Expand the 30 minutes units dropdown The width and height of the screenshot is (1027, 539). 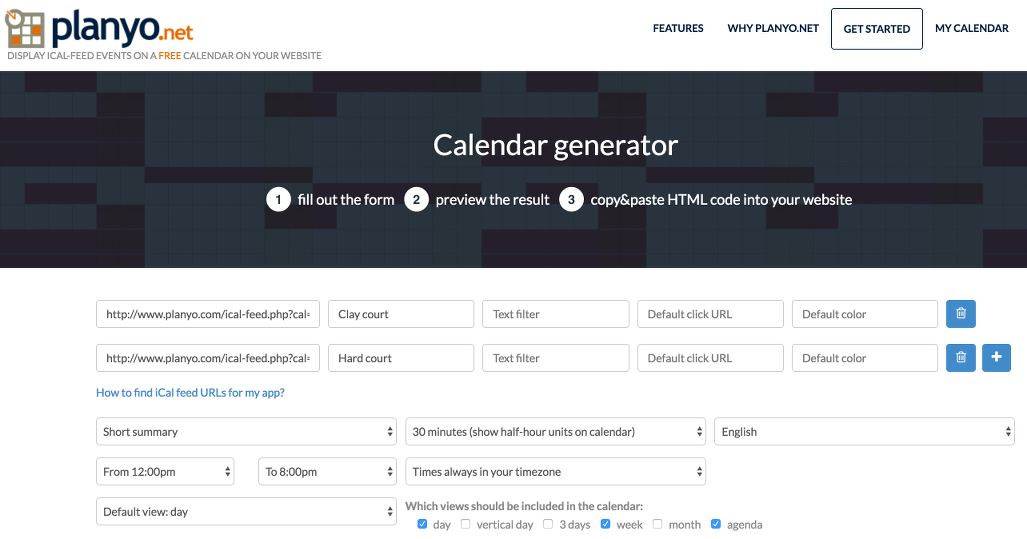pos(555,432)
